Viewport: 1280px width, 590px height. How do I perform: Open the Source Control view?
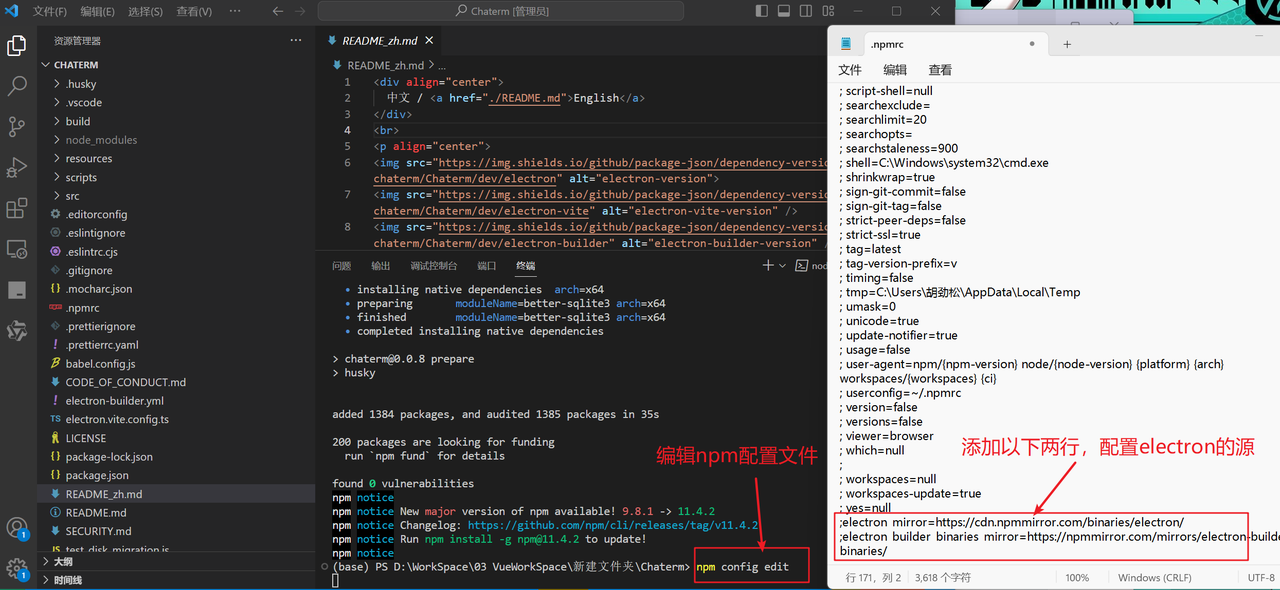(x=17, y=127)
